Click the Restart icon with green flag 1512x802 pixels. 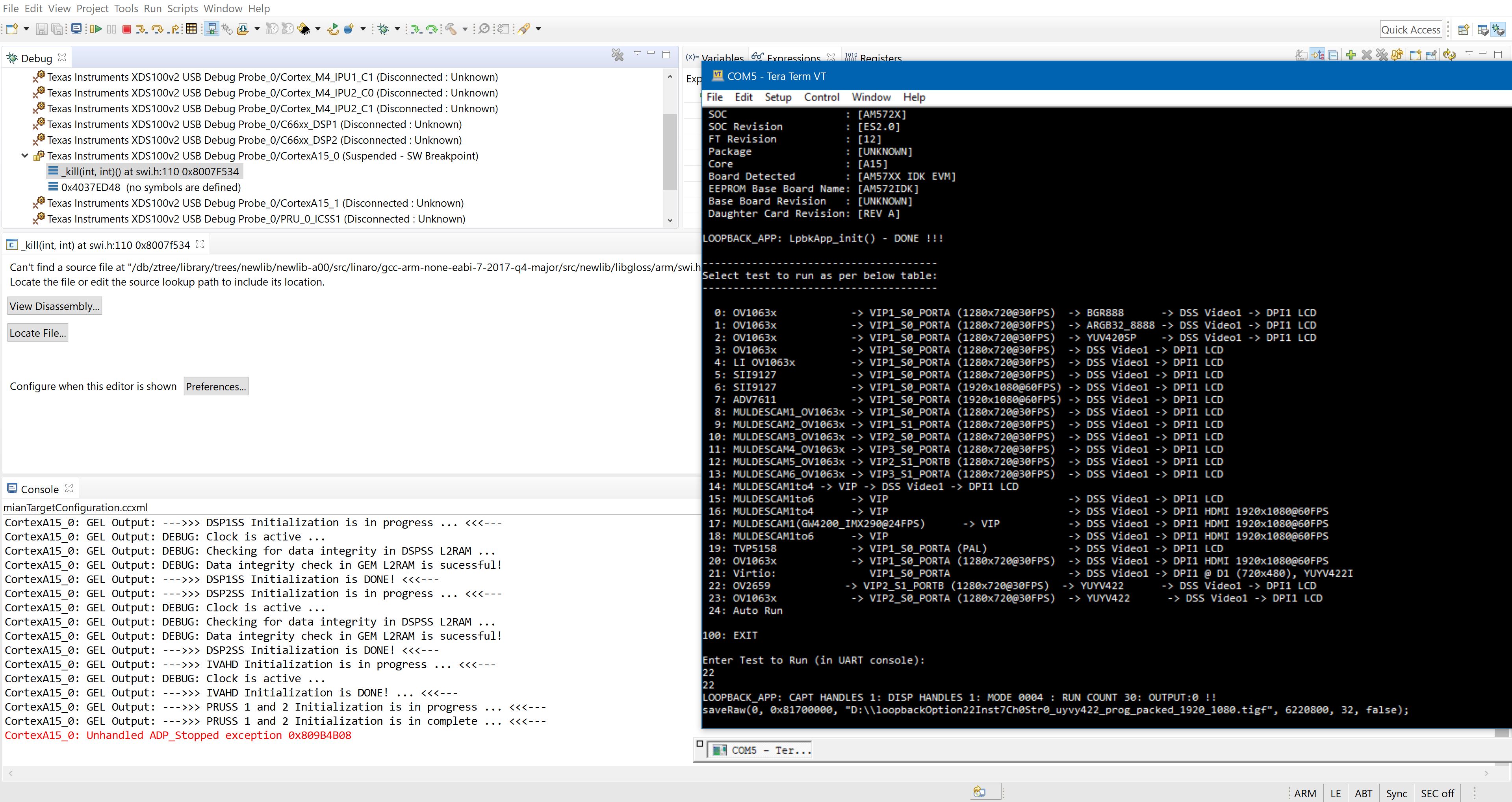coord(333,29)
